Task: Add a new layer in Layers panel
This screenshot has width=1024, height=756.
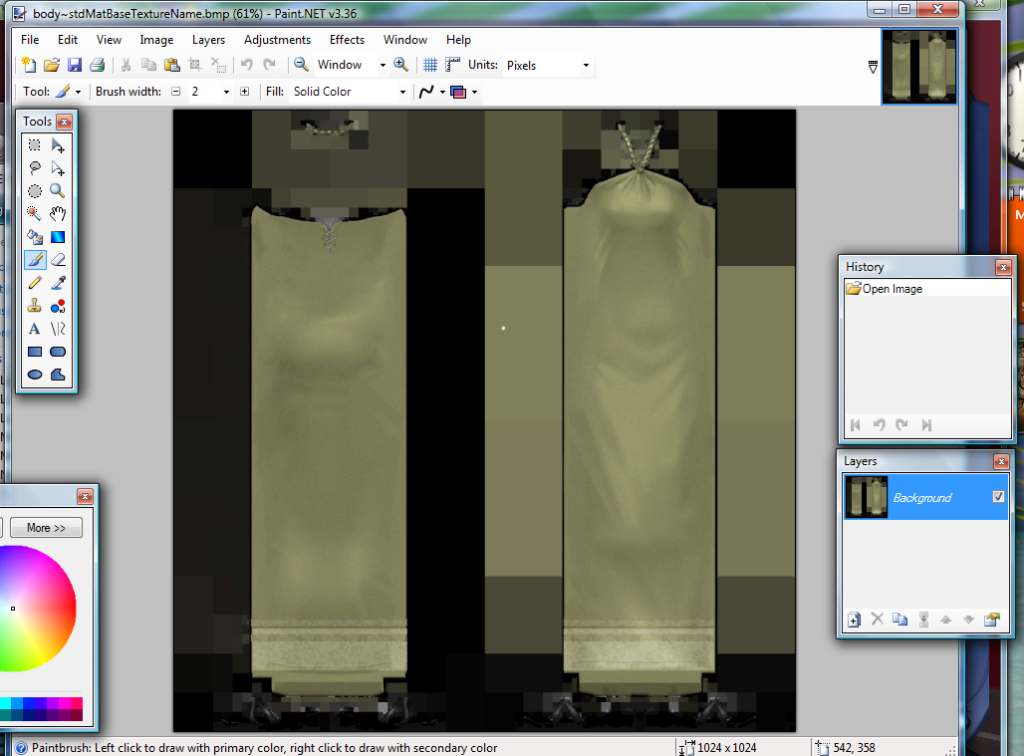Action: [854, 620]
